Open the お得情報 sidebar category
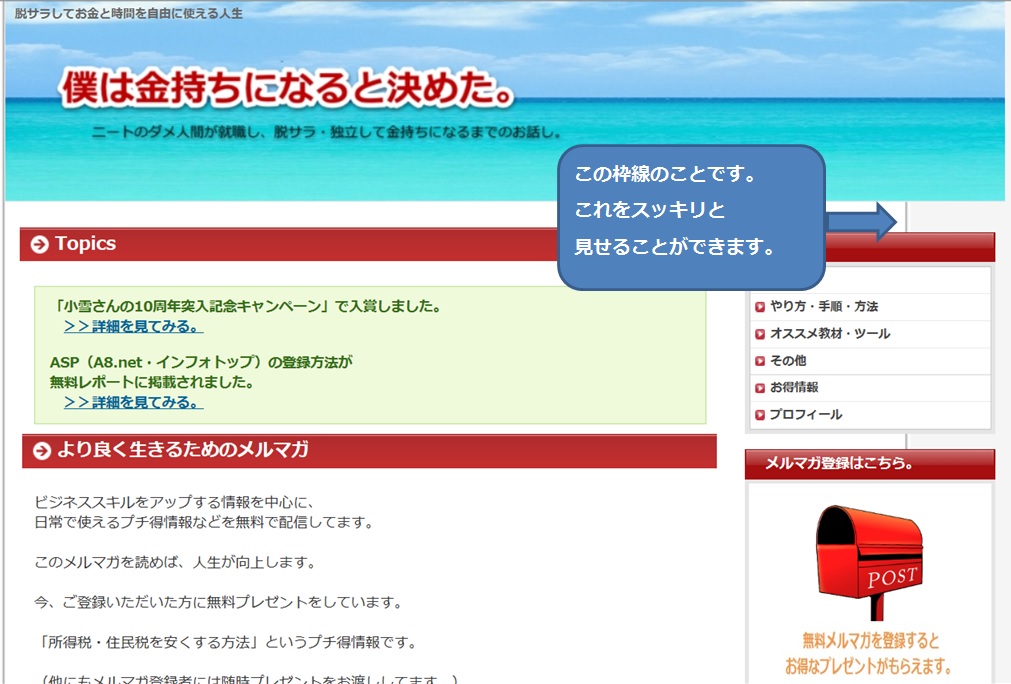 (793, 388)
